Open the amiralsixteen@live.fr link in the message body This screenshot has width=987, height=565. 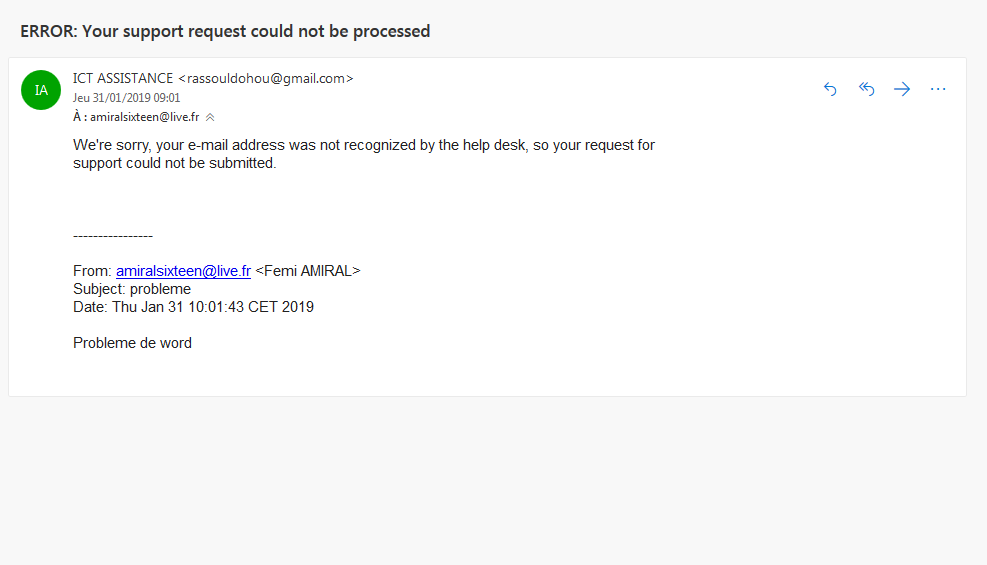pyautogui.click(x=183, y=271)
